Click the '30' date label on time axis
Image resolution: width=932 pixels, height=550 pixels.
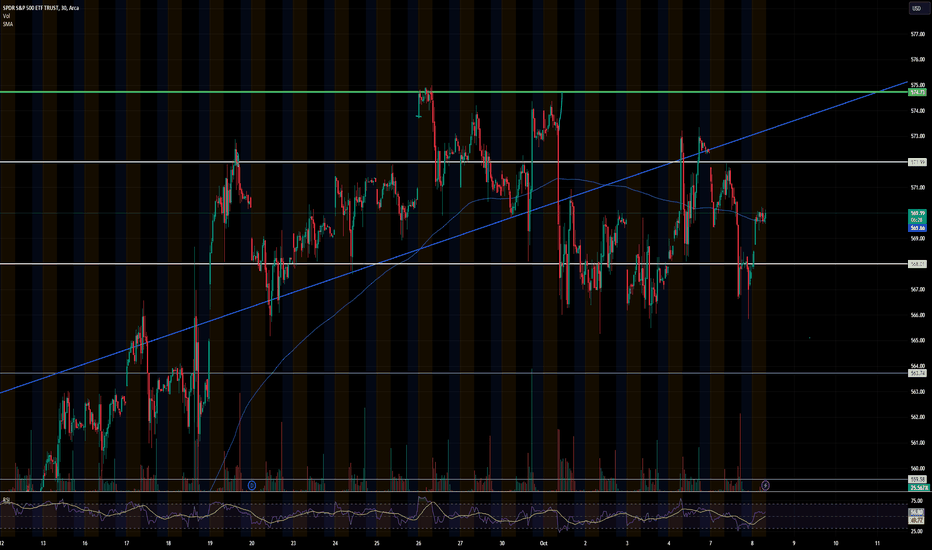(502, 543)
